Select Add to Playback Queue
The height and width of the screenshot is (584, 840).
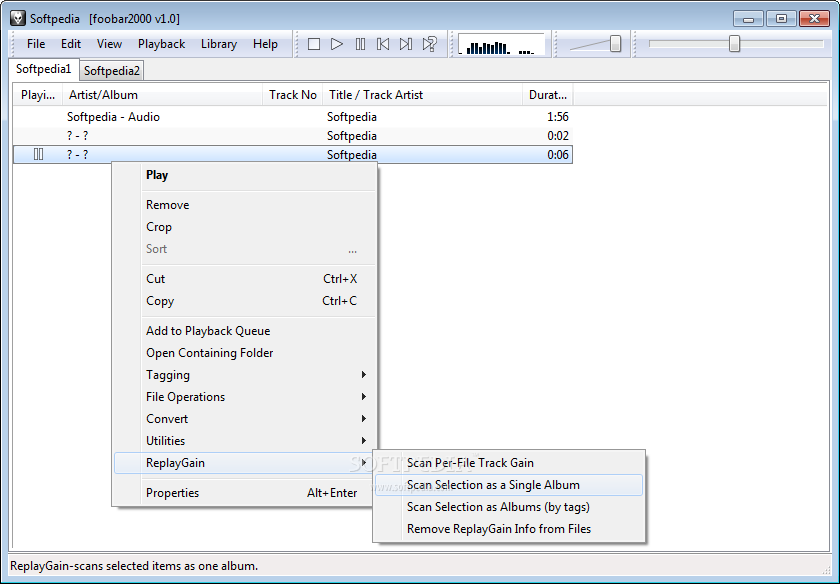tap(245, 331)
